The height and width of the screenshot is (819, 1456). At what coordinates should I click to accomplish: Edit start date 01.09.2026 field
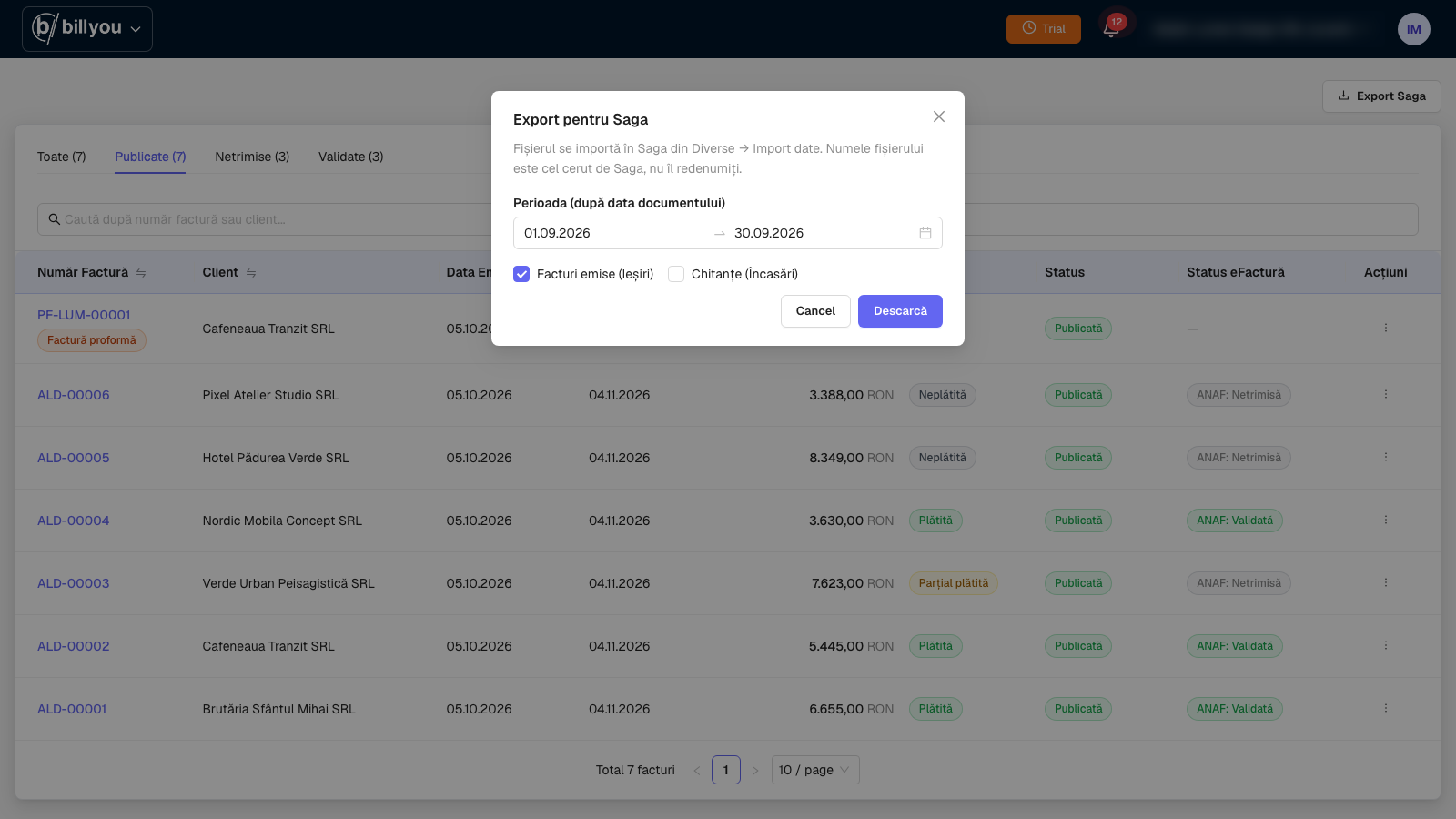click(613, 233)
